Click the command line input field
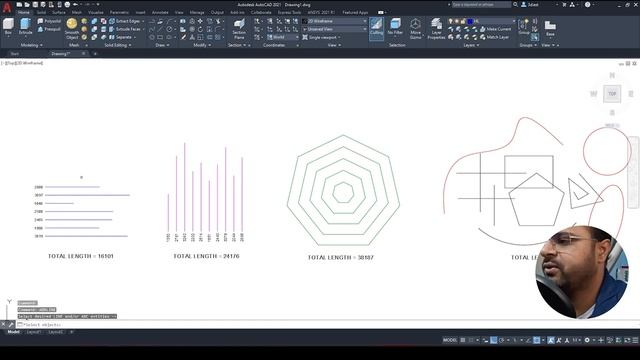 pos(327,324)
